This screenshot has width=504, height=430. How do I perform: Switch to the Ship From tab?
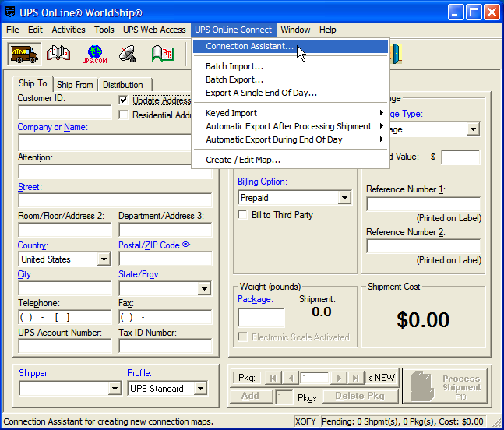click(x=75, y=85)
